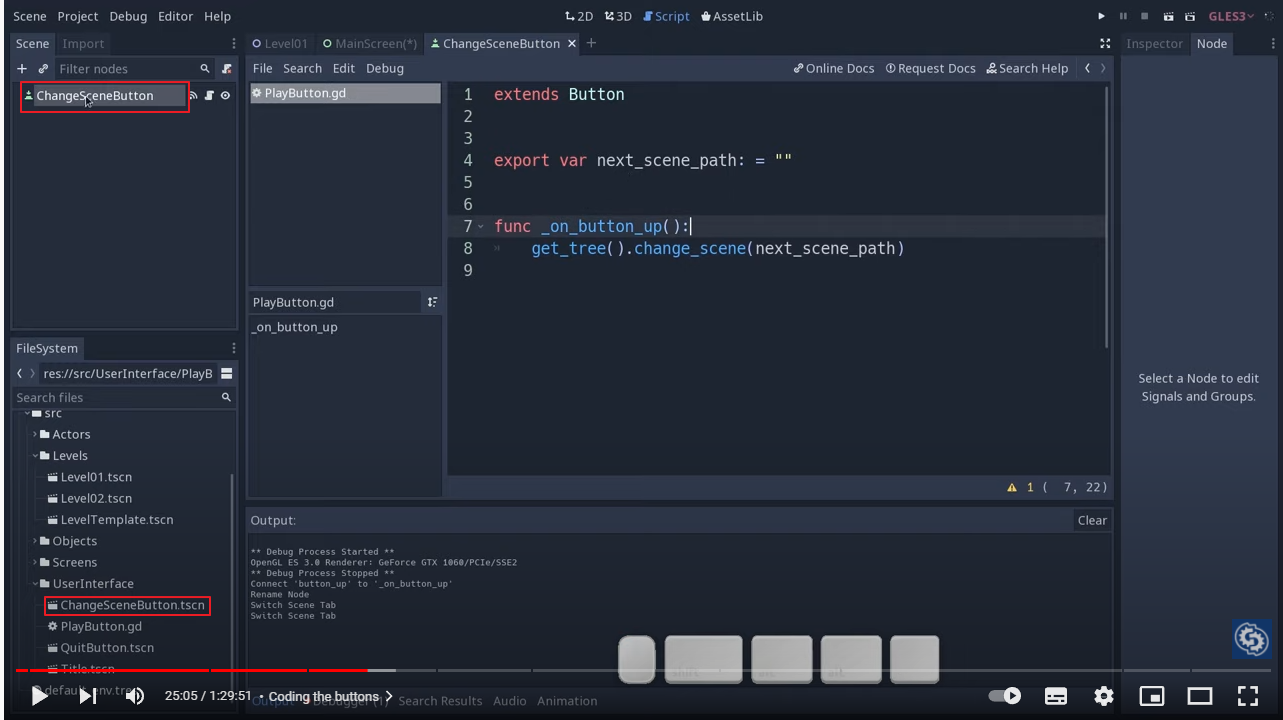Expand the Actors folder
The height and width of the screenshot is (720, 1283).
35,435
